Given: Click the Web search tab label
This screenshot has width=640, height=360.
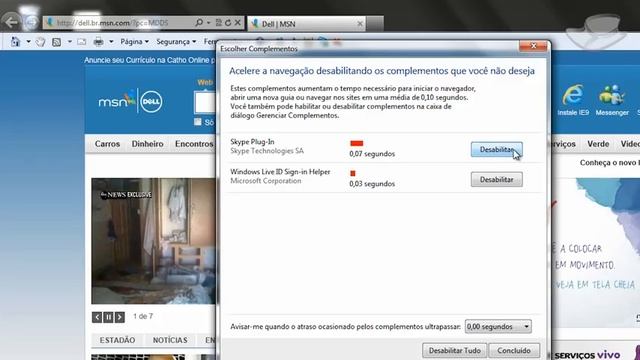Looking at the screenshot, I should [205, 82].
